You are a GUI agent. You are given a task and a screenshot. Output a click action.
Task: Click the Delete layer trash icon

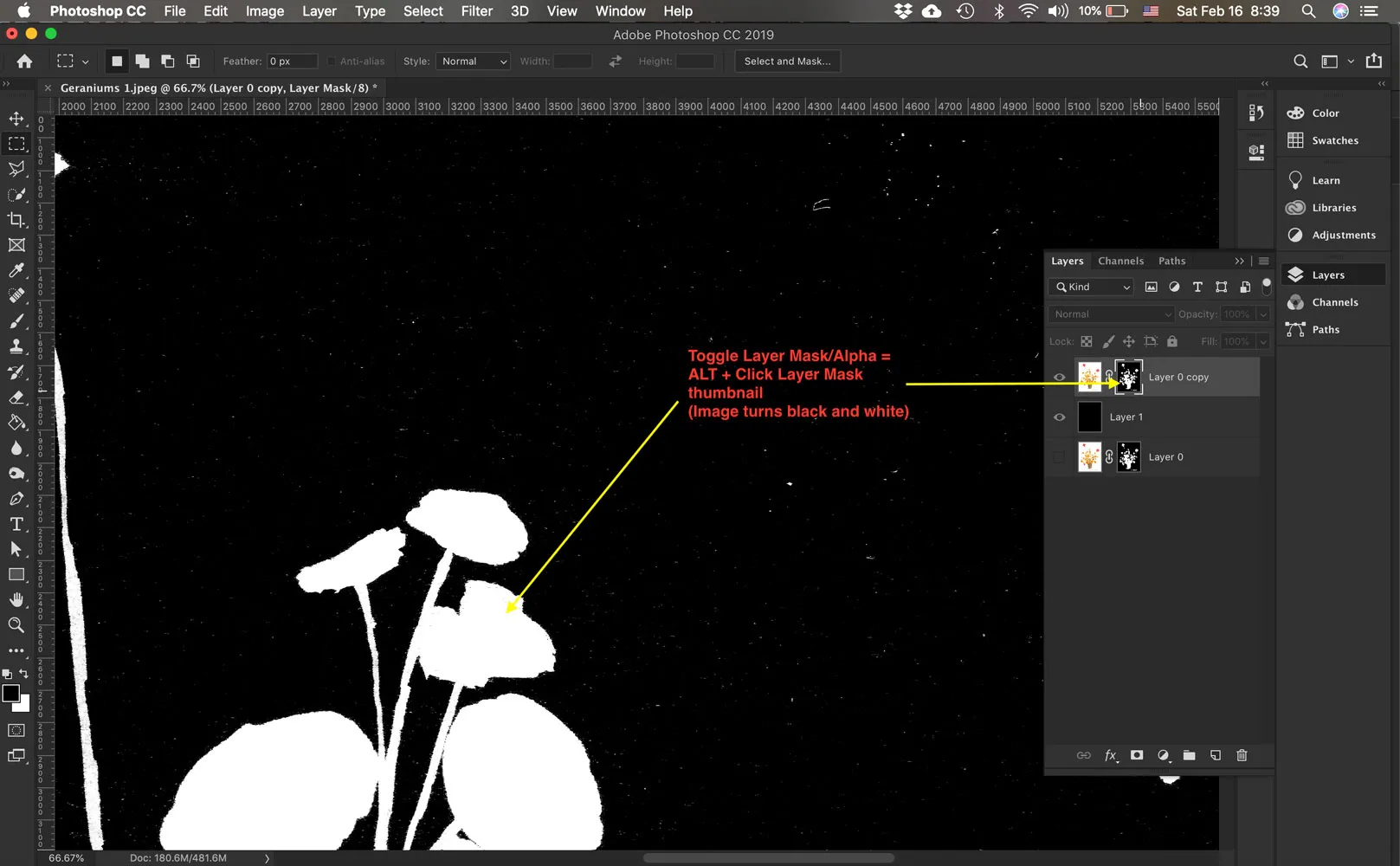coord(1242,755)
